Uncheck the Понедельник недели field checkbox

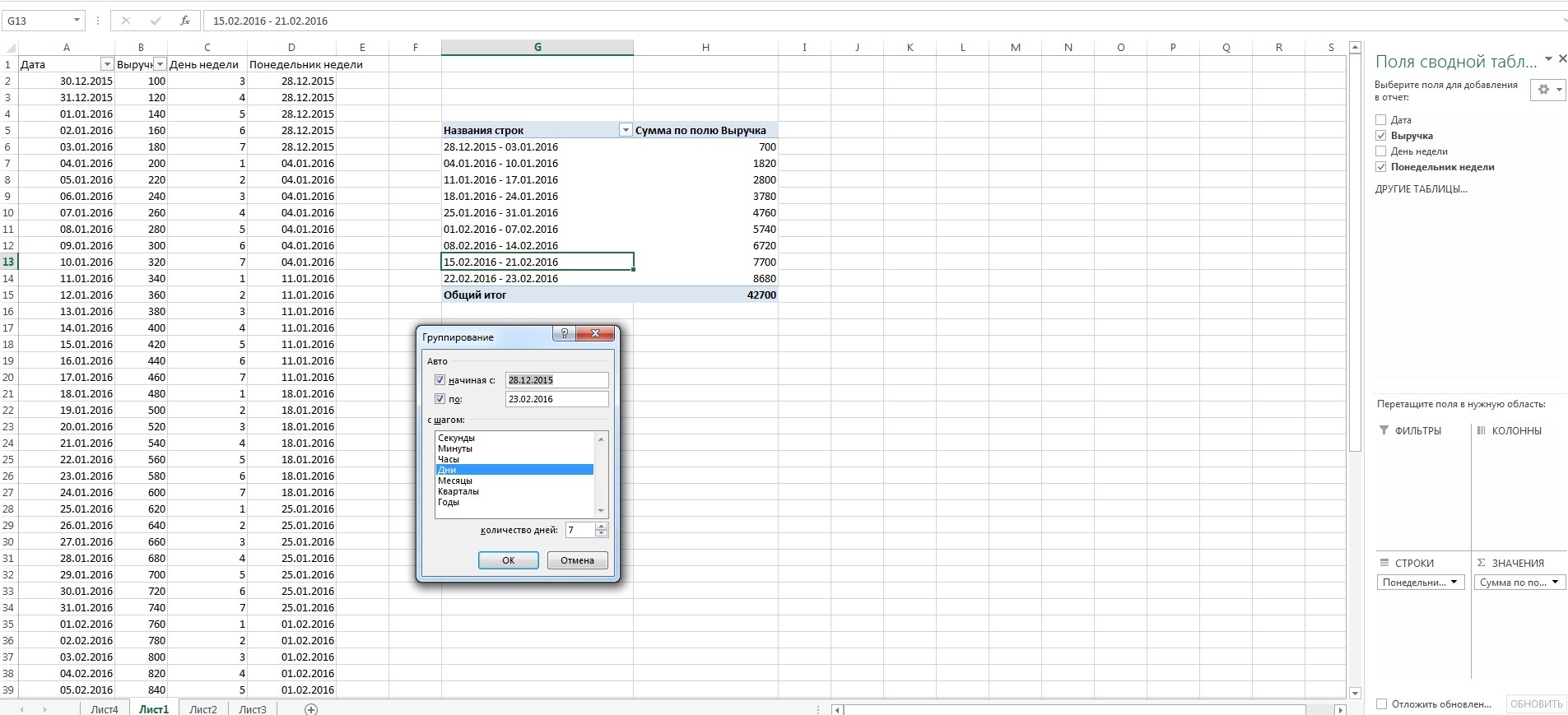1381,167
